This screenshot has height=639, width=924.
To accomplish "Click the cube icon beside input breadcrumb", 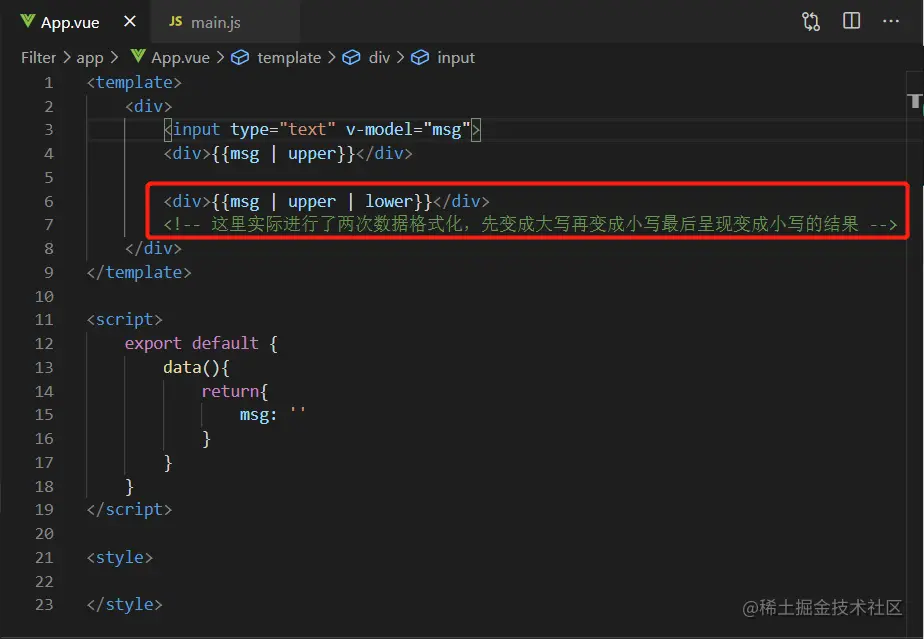I will pos(420,57).
